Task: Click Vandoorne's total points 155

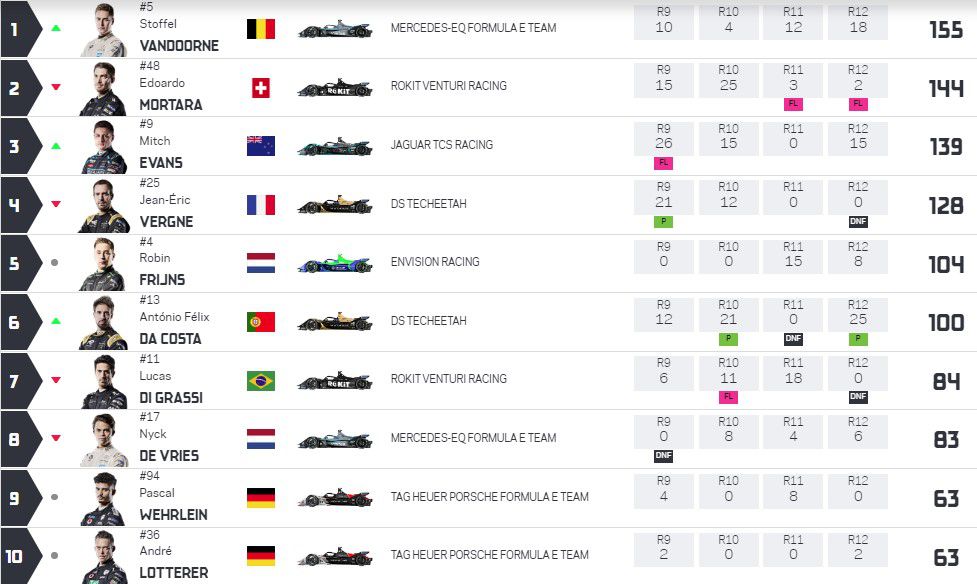Action: [x=945, y=30]
